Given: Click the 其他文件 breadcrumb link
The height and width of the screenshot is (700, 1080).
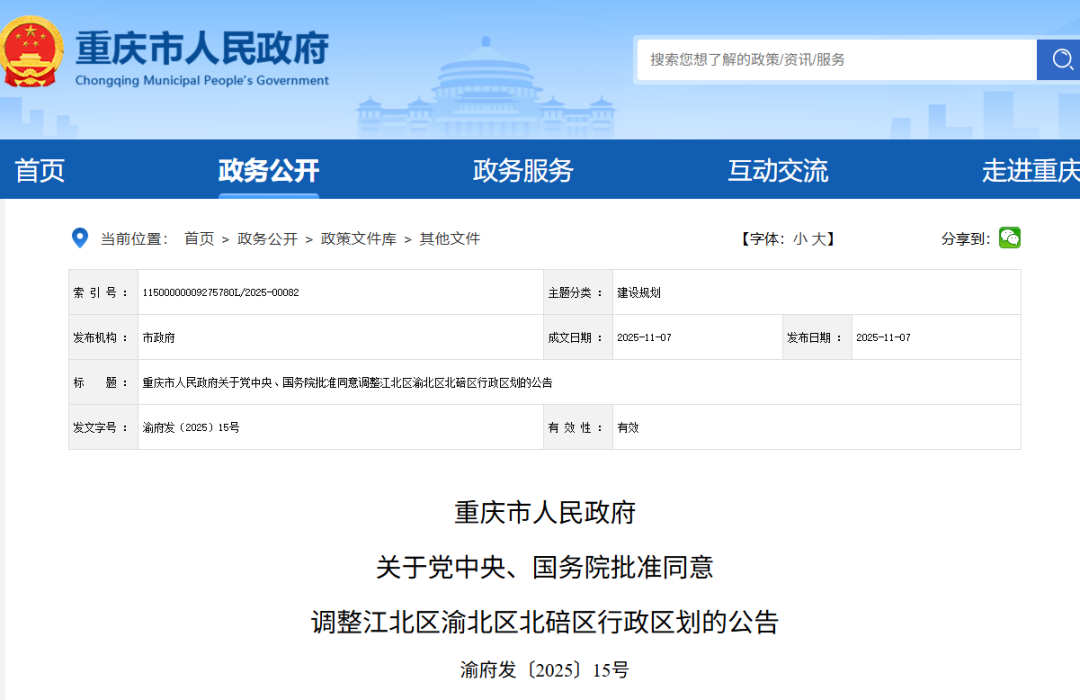Looking at the screenshot, I should click(x=450, y=239).
